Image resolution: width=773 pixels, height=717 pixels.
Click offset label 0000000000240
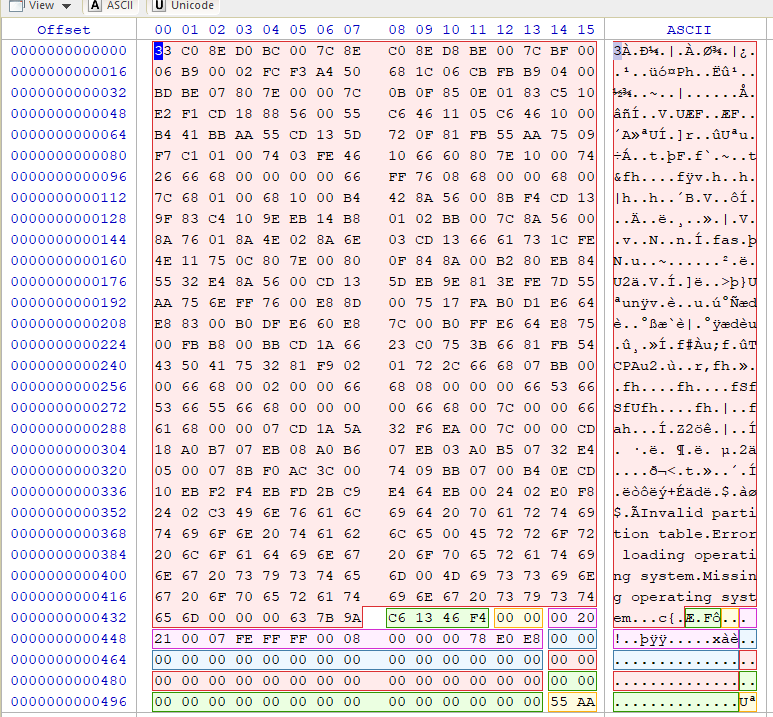point(69,366)
